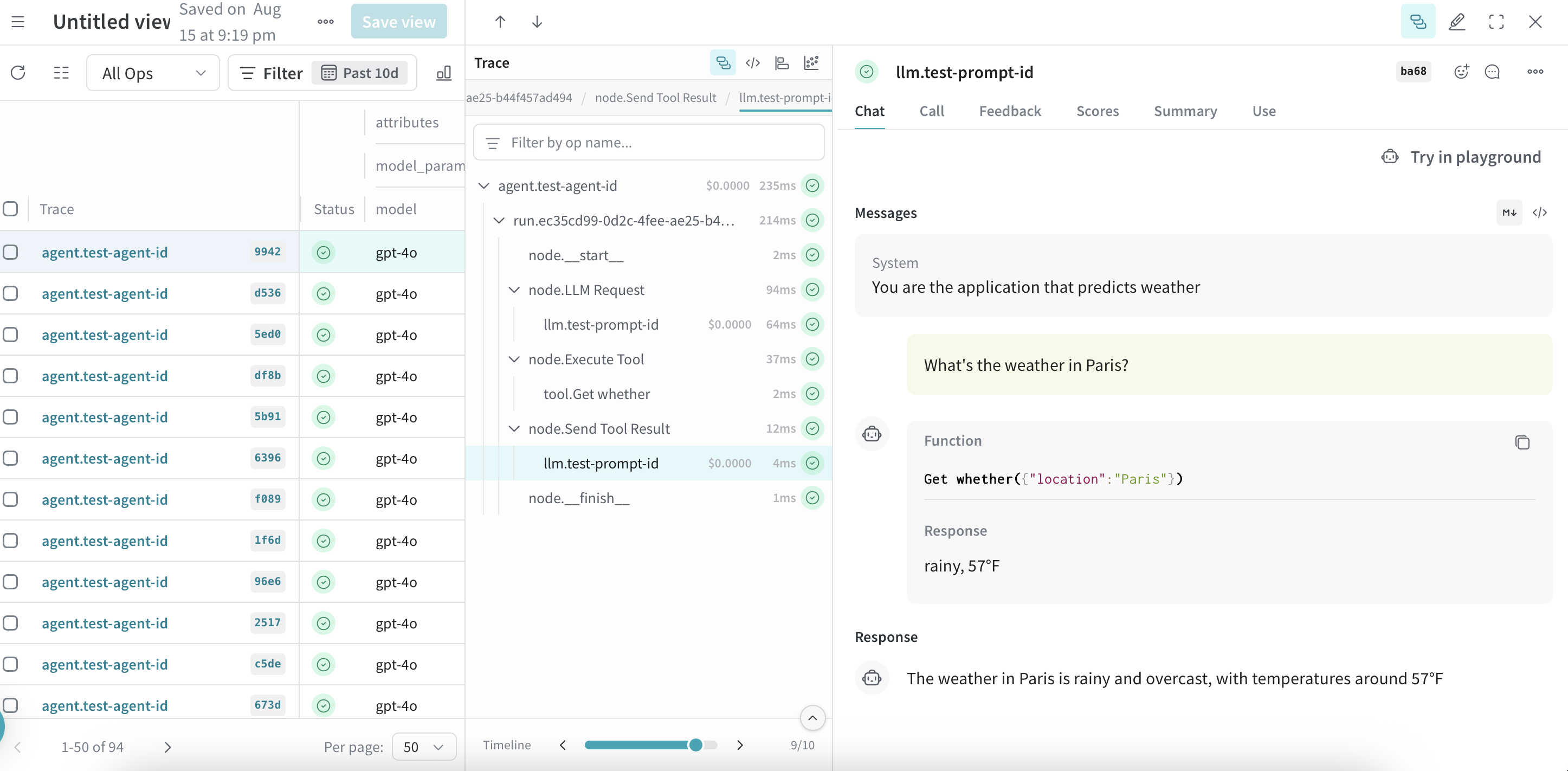Viewport: 1568px width, 771px height.
Task: Select checkbox for trace df8b
Action: [x=10, y=376]
